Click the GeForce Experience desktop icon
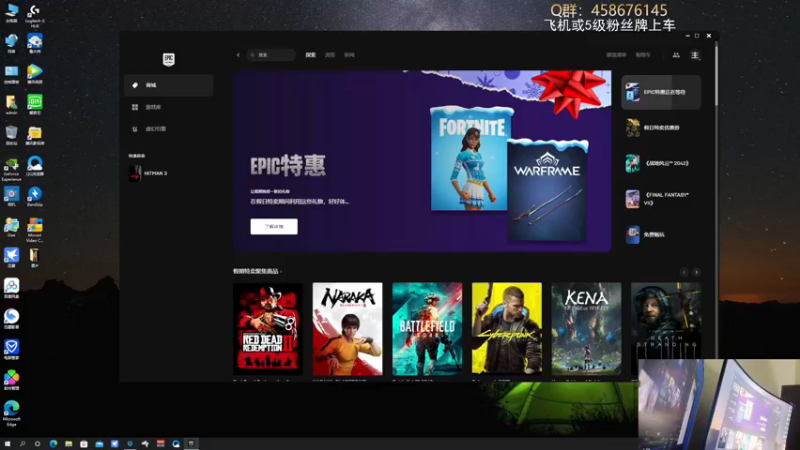Image resolution: width=800 pixels, height=450 pixels. [x=11, y=169]
